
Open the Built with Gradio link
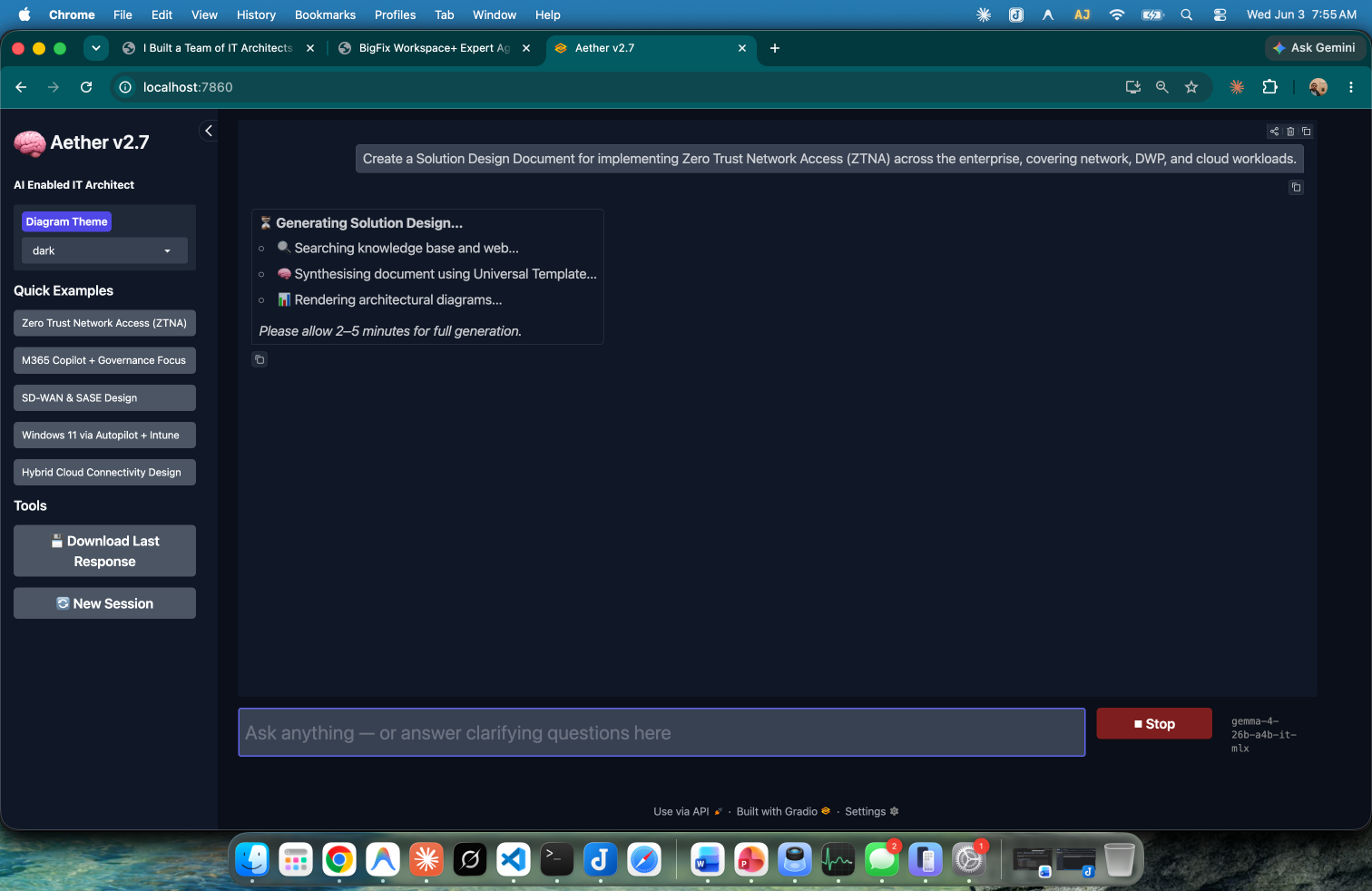(x=783, y=811)
